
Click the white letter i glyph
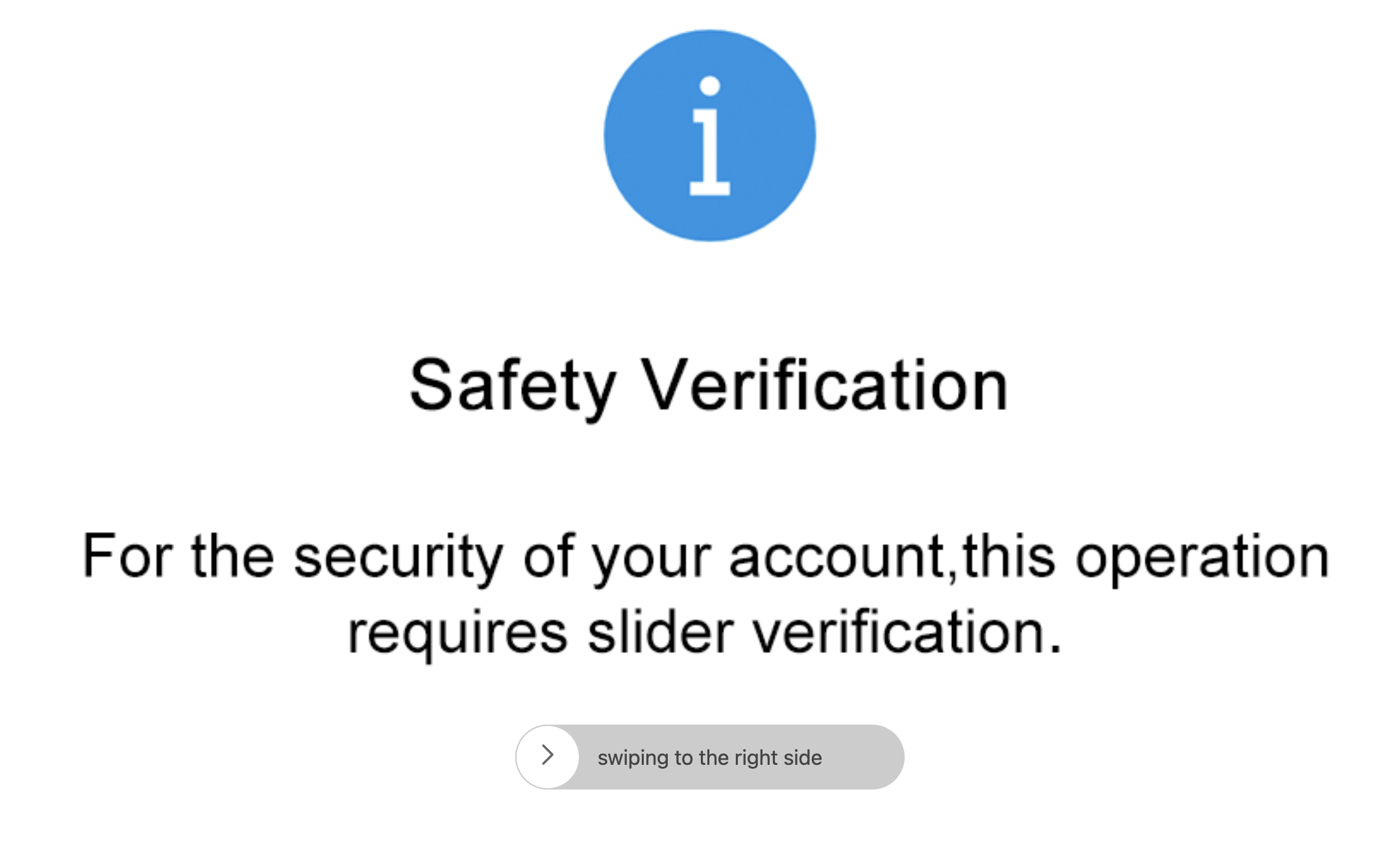709,136
